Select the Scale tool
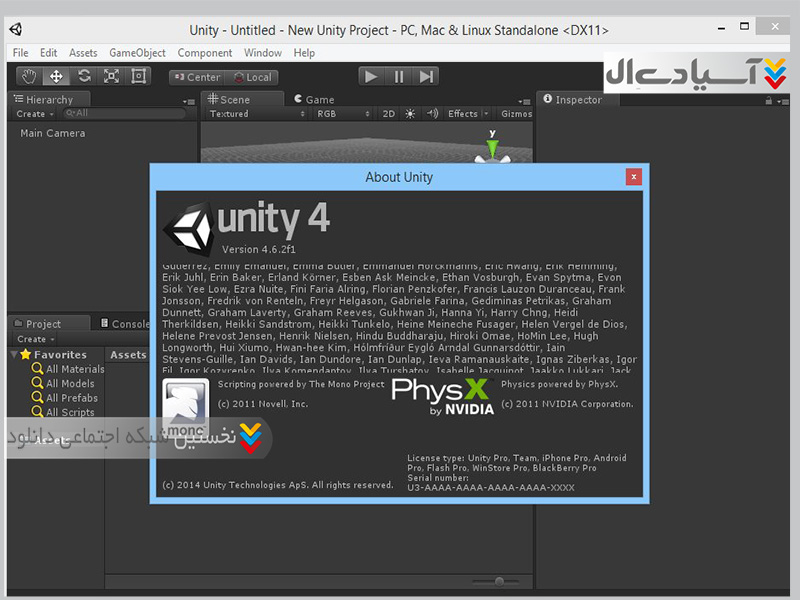The height and width of the screenshot is (600, 800). (x=111, y=76)
